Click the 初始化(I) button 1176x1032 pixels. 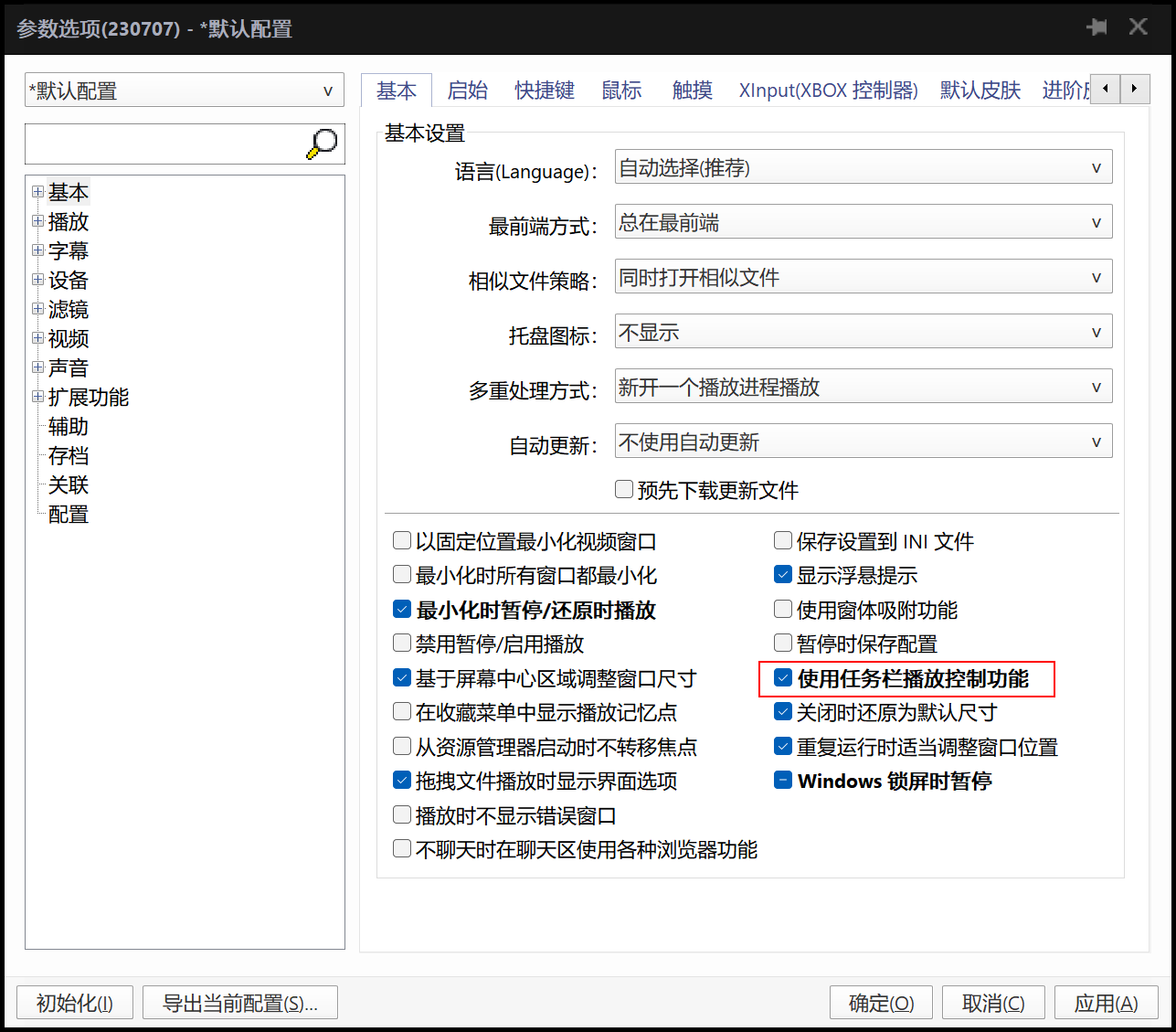(x=74, y=1002)
